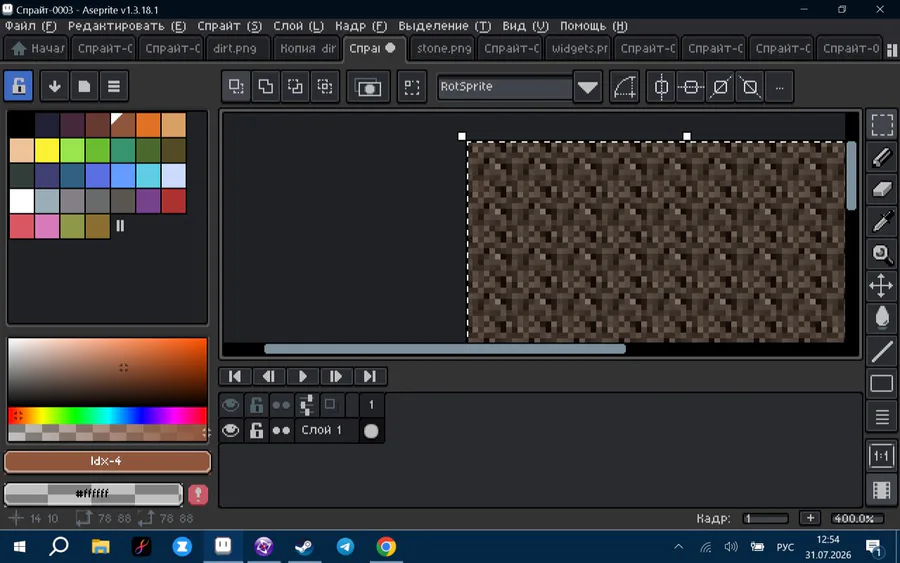
Task: Open the palette options hamburger menu
Action: 114,86
